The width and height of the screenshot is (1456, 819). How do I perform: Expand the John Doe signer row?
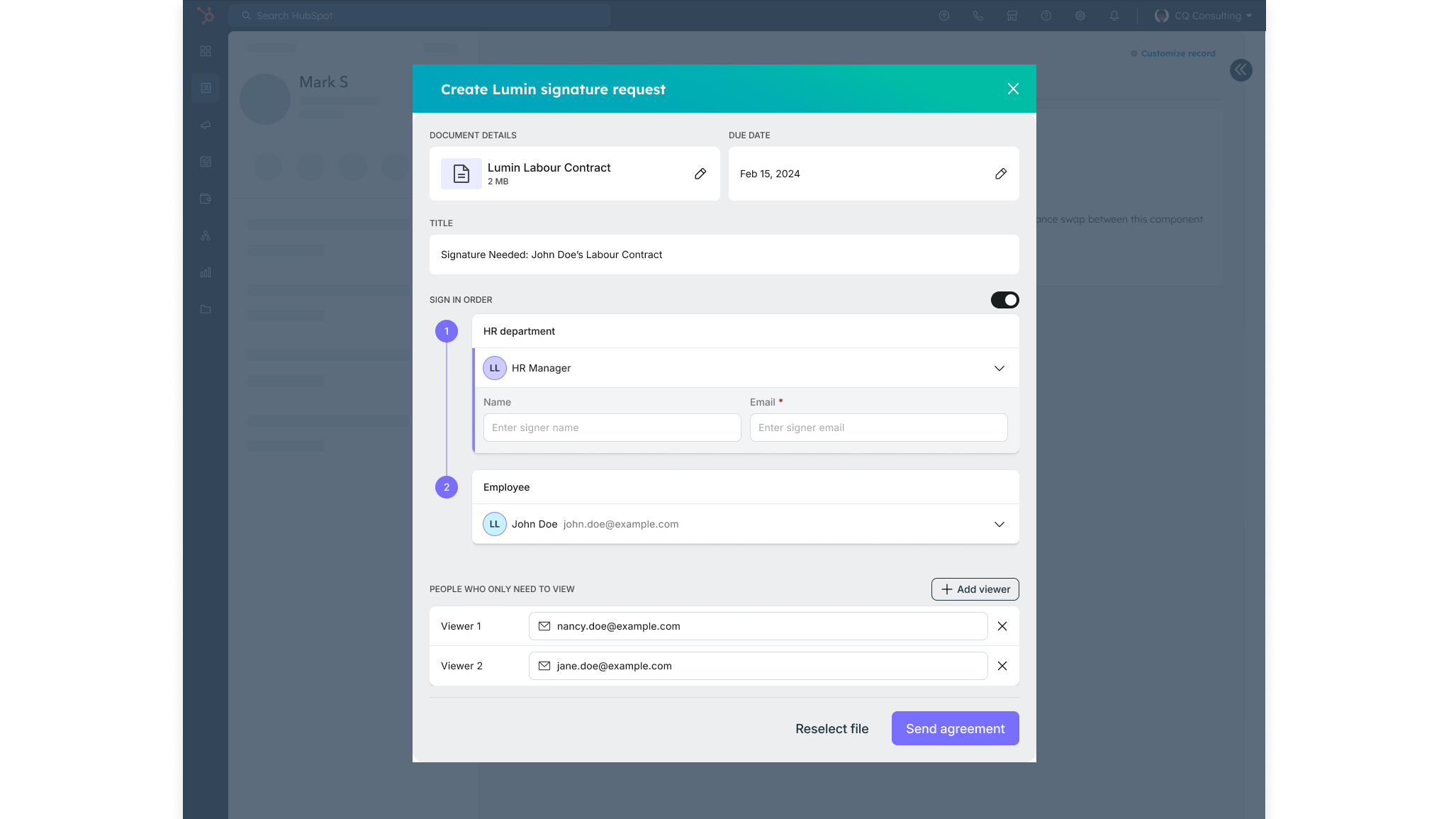click(x=999, y=524)
